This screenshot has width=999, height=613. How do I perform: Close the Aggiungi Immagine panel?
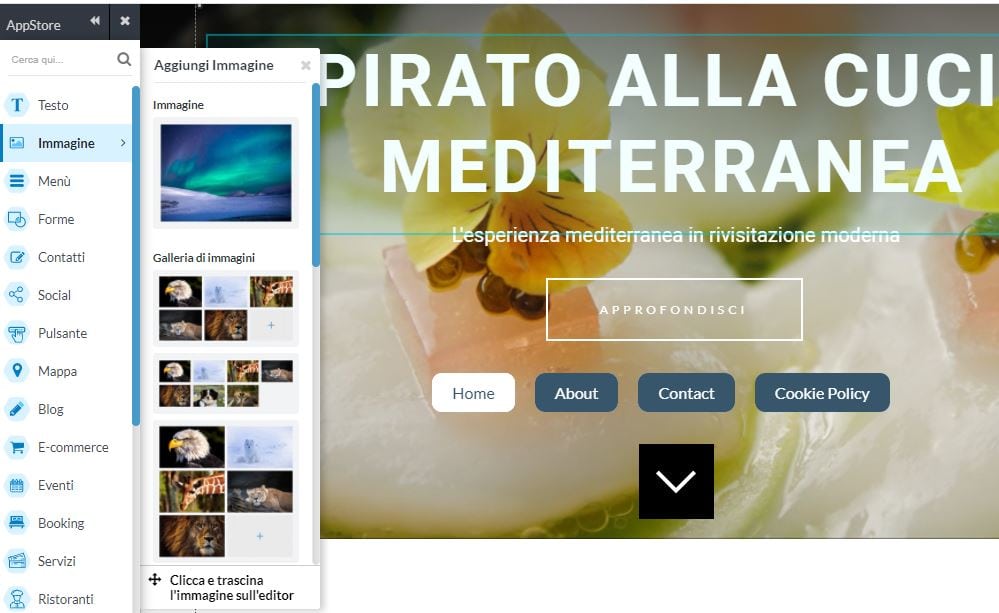306,65
